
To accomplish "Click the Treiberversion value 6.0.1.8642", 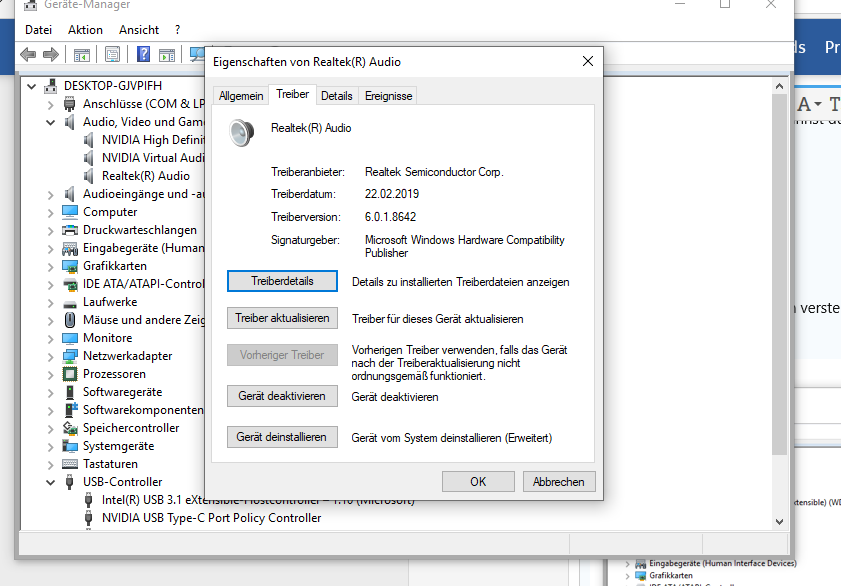I will (x=390, y=217).
